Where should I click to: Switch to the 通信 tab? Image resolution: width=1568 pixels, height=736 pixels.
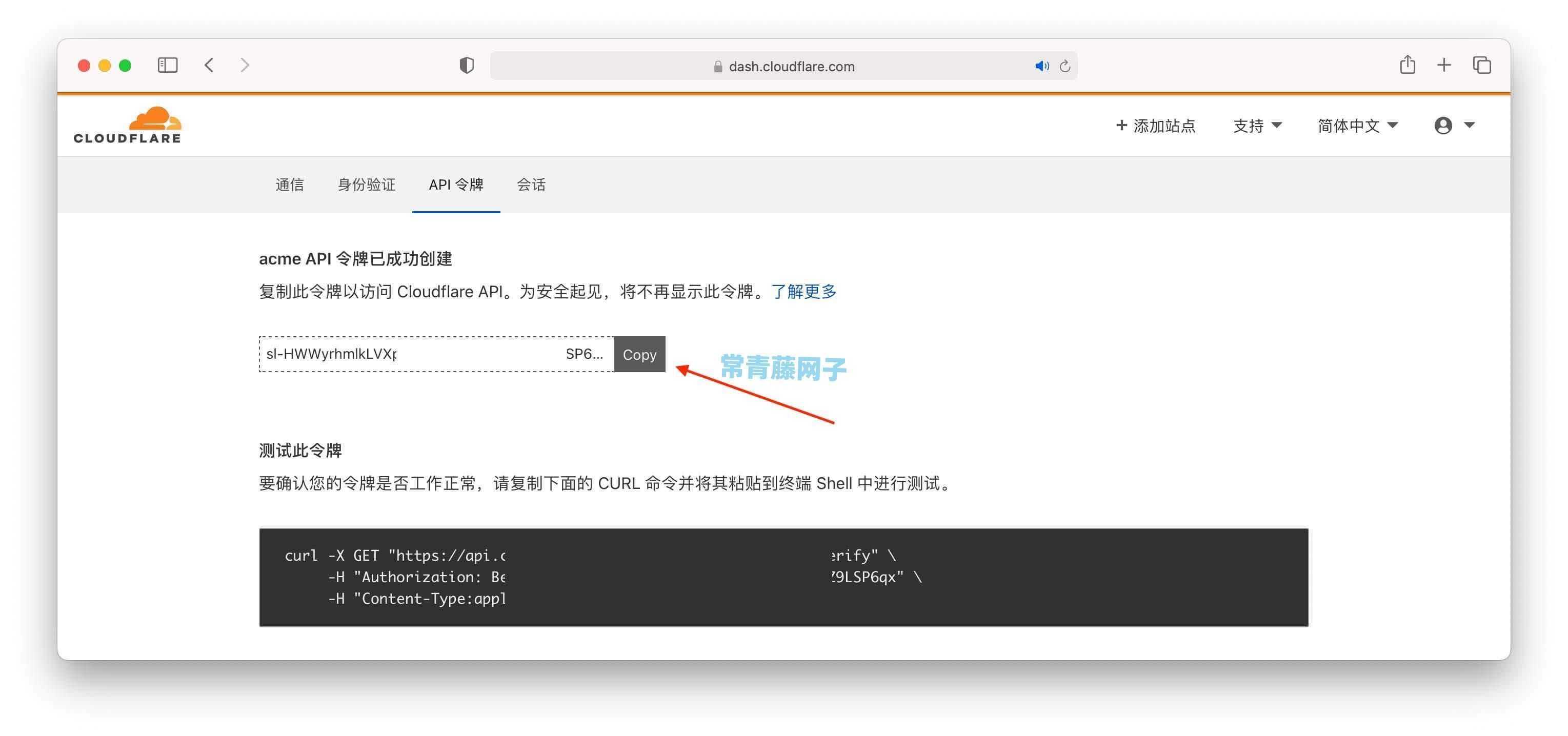point(290,185)
